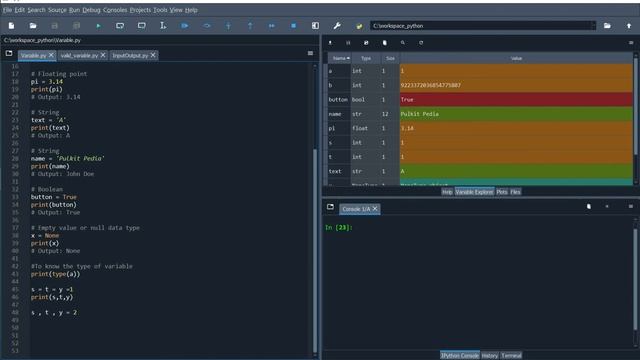
Task: Run selection or current line icon
Action: point(163,26)
